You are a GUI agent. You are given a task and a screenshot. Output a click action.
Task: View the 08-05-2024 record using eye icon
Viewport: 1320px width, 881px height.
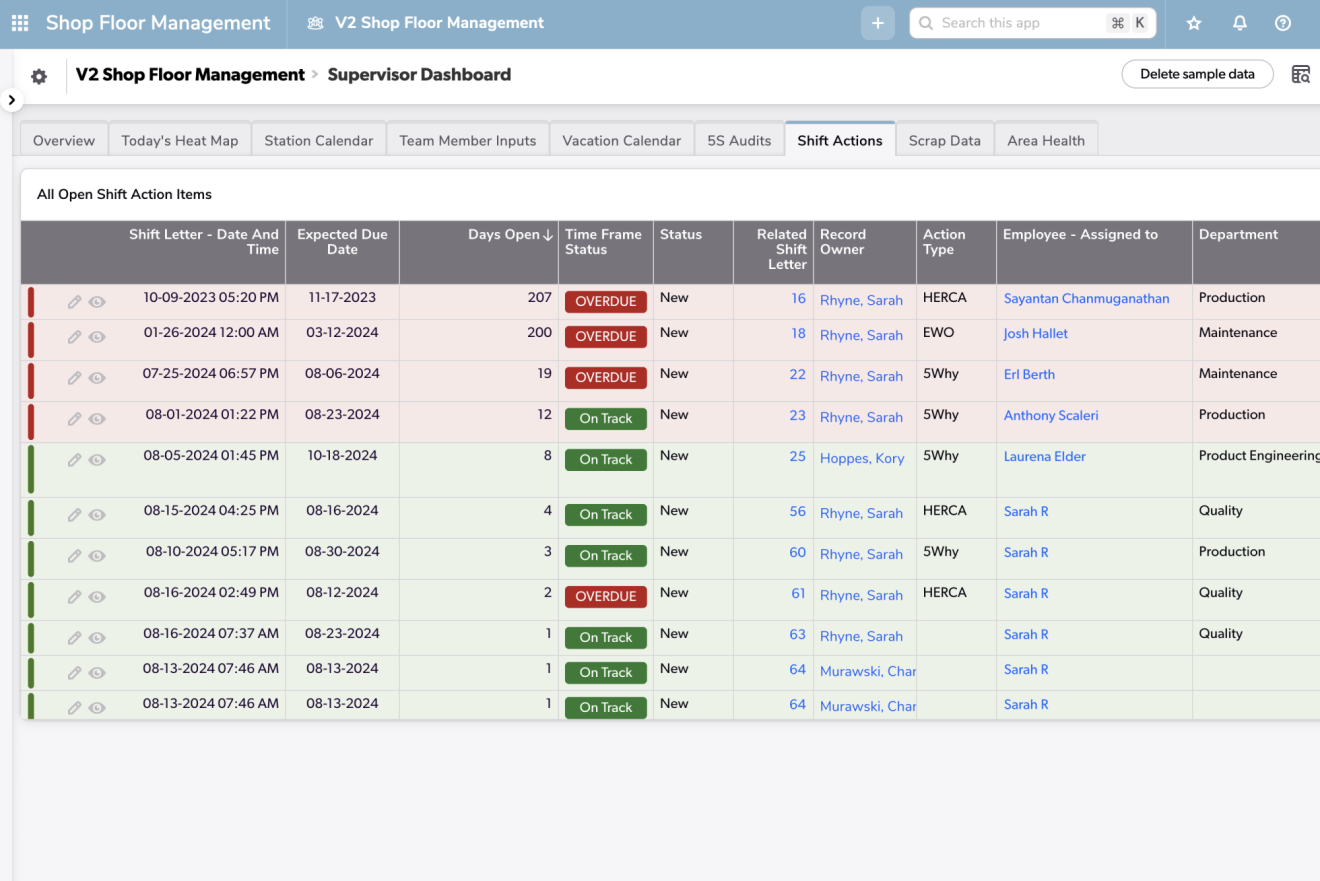pyautogui.click(x=97, y=460)
